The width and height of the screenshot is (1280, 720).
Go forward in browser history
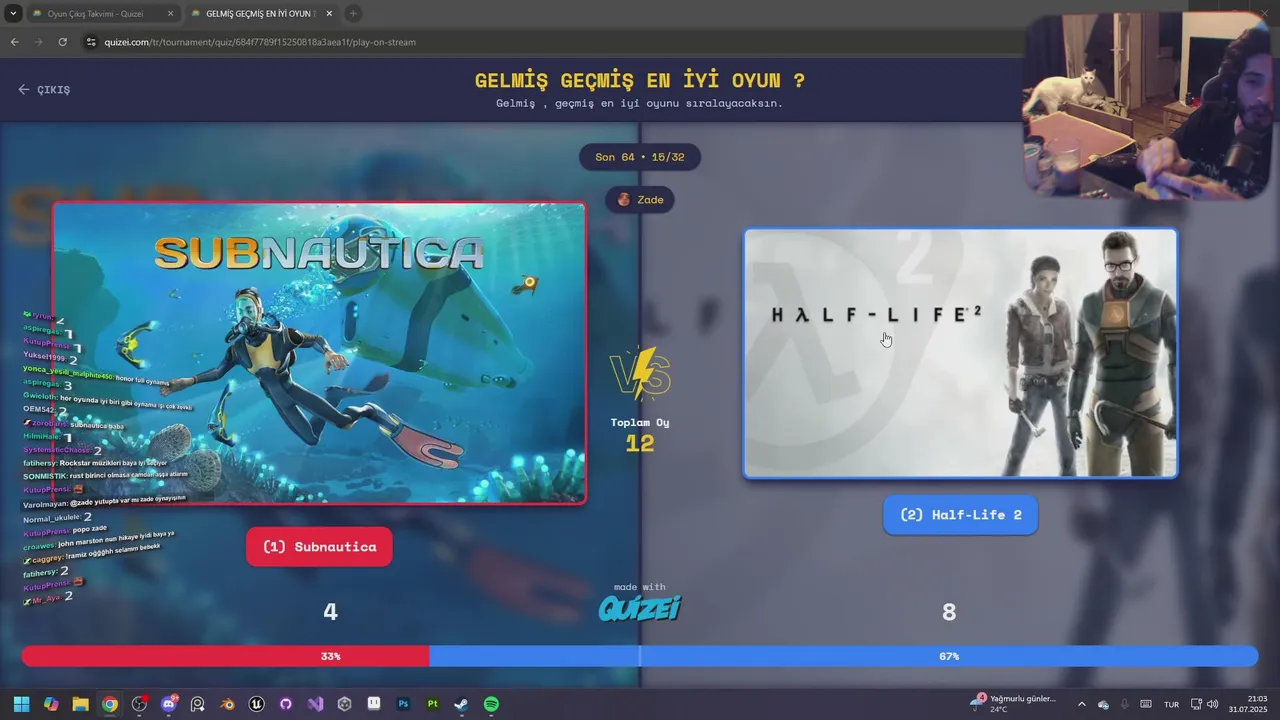[38, 42]
